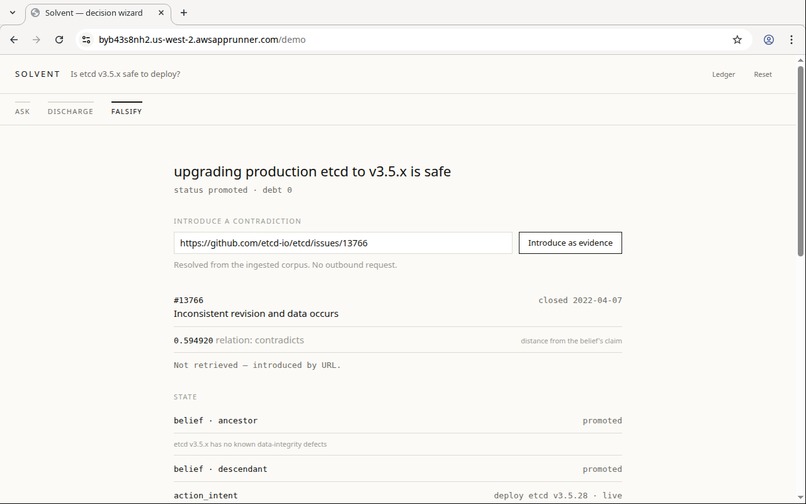Viewport: 806px width, 504px height.
Task: Click the browser forward arrow
Action: coord(36,40)
